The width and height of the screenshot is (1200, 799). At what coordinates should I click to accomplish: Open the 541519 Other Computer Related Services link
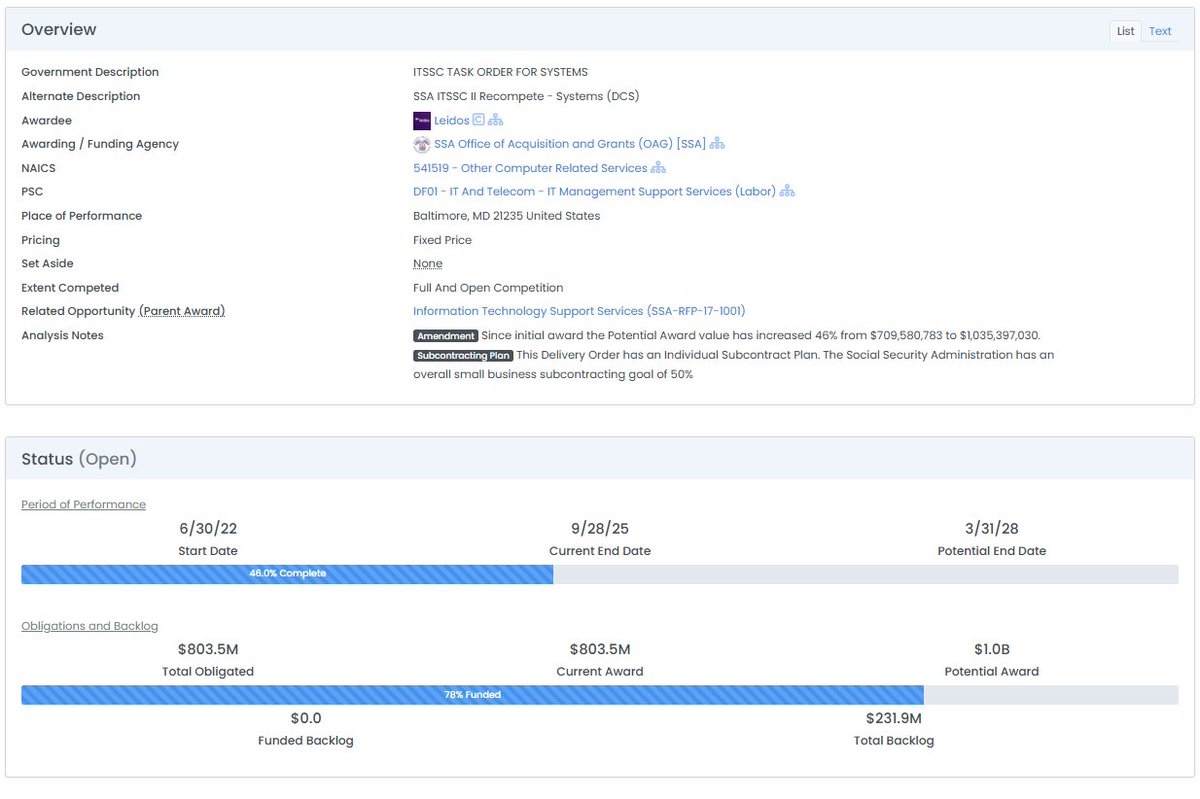[x=530, y=168]
